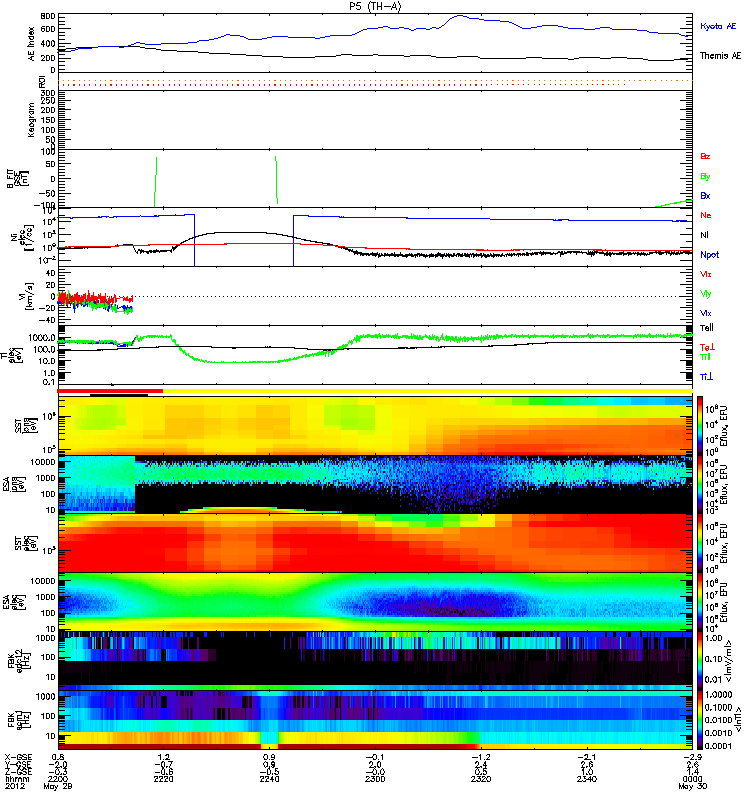
Task: Click the AE index line plot panel
Action: point(375,43)
